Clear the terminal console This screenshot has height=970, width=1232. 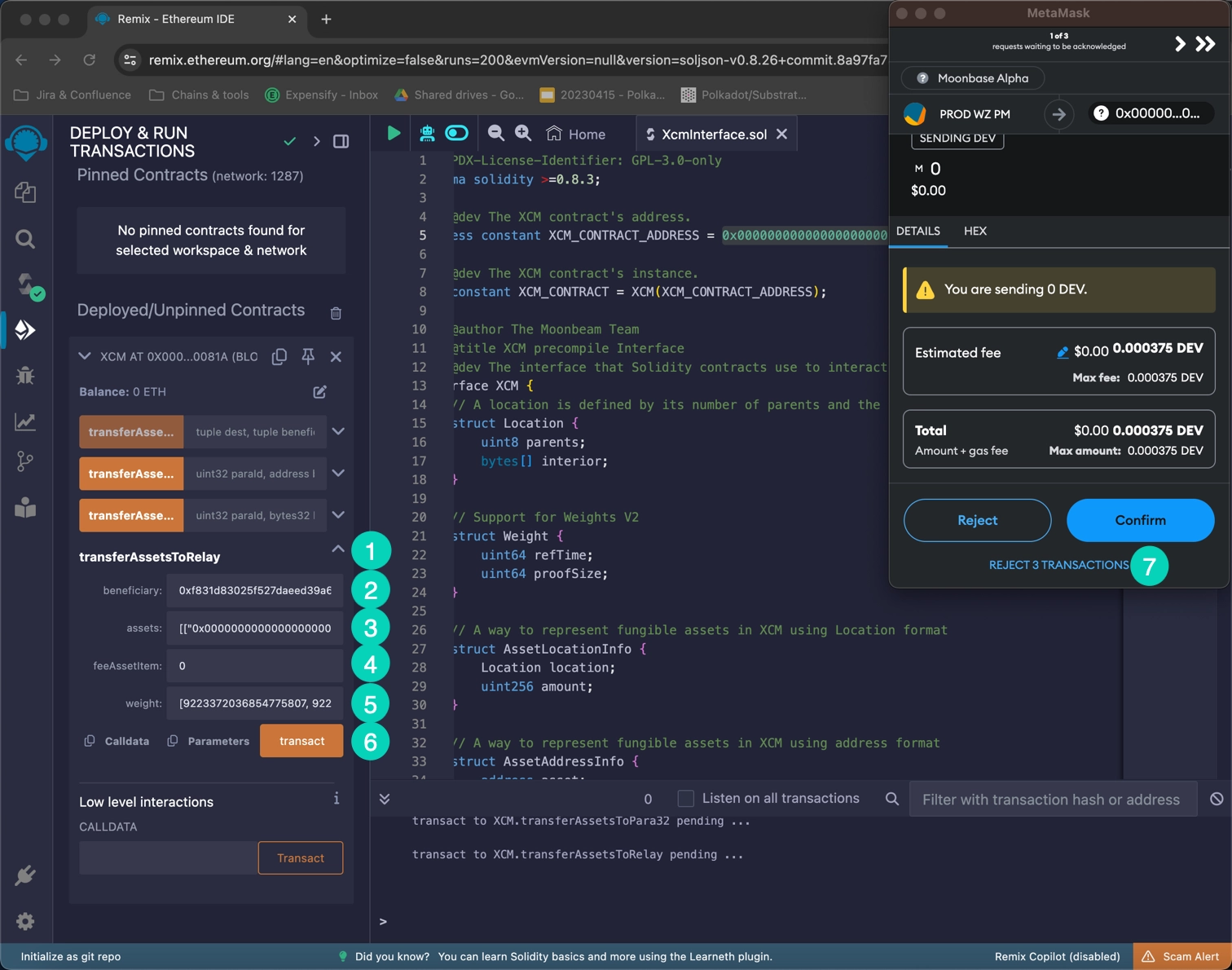click(1217, 799)
